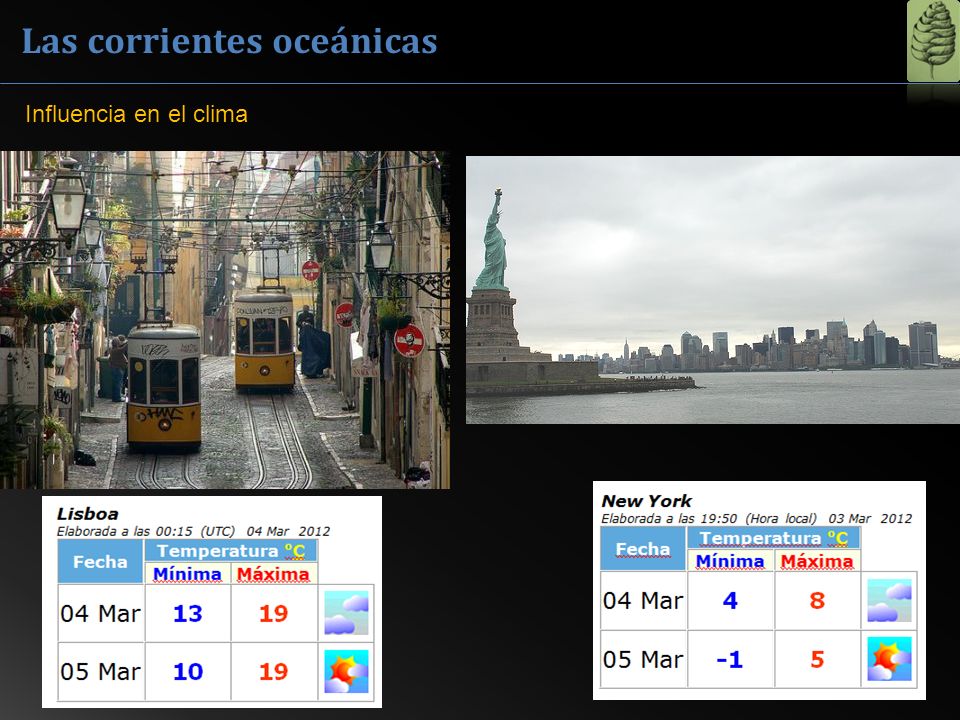Click the title 'Las corrientes oceánicas'
The height and width of the screenshot is (720, 960).
(x=230, y=41)
